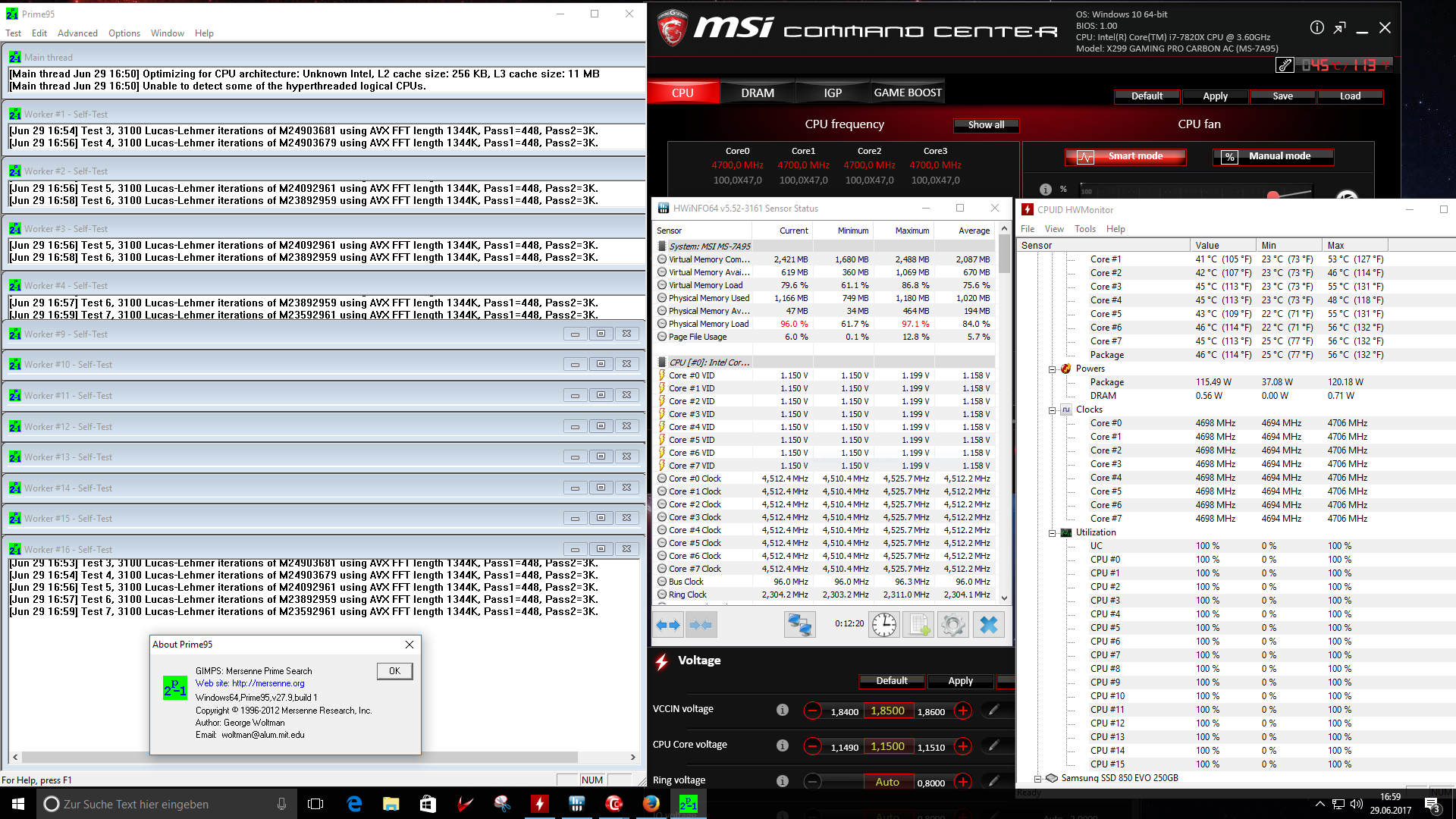Open Prime95 Test menu
This screenshot has height=819, width=1456.
pos(14,33)
